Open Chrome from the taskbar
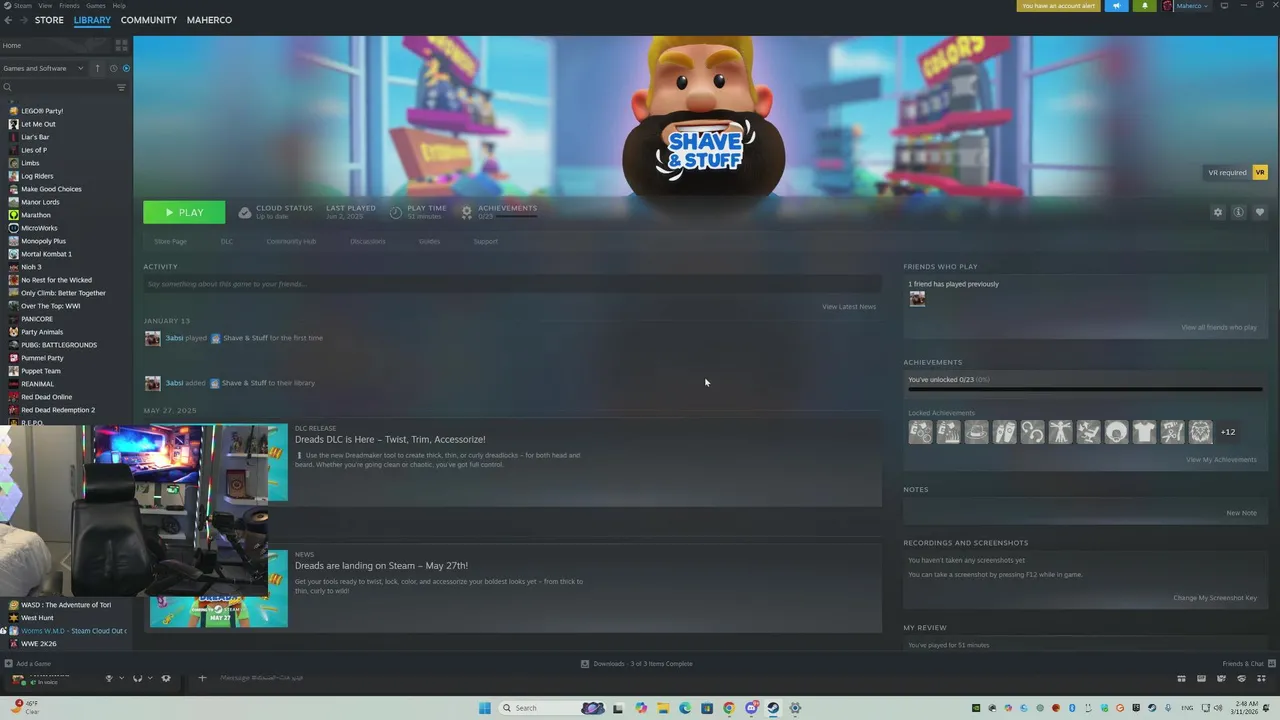This screenshot has height=720, width=1280. tap(729, 708)
